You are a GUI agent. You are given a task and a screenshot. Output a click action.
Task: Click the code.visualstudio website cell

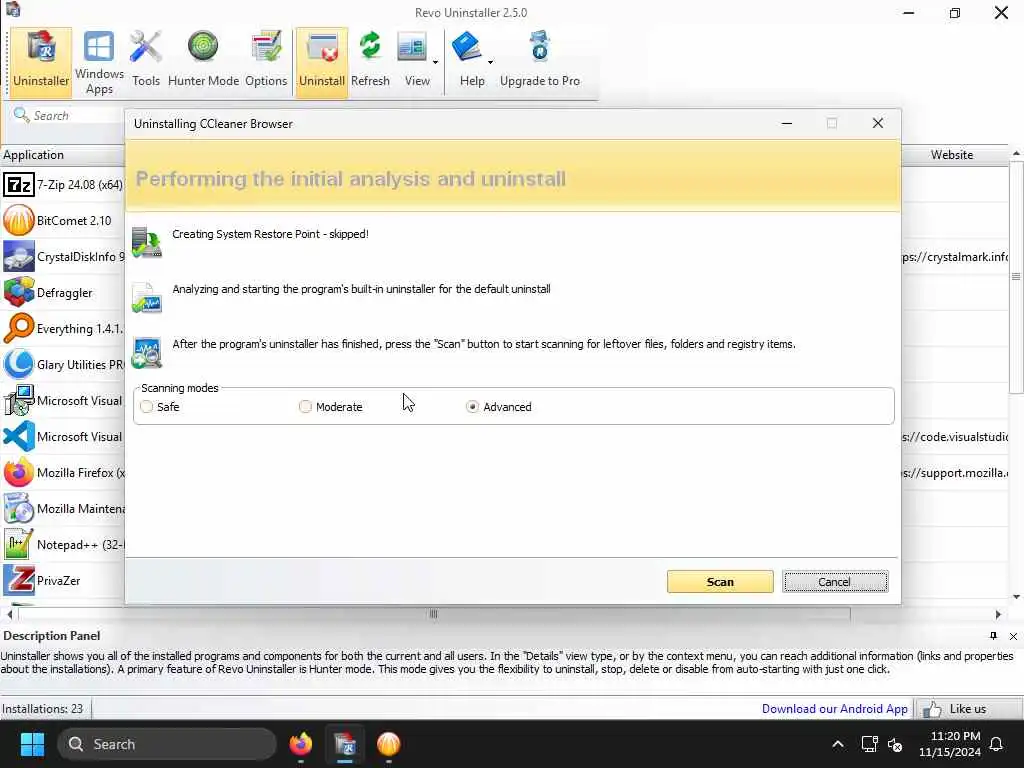pos(955,436)
